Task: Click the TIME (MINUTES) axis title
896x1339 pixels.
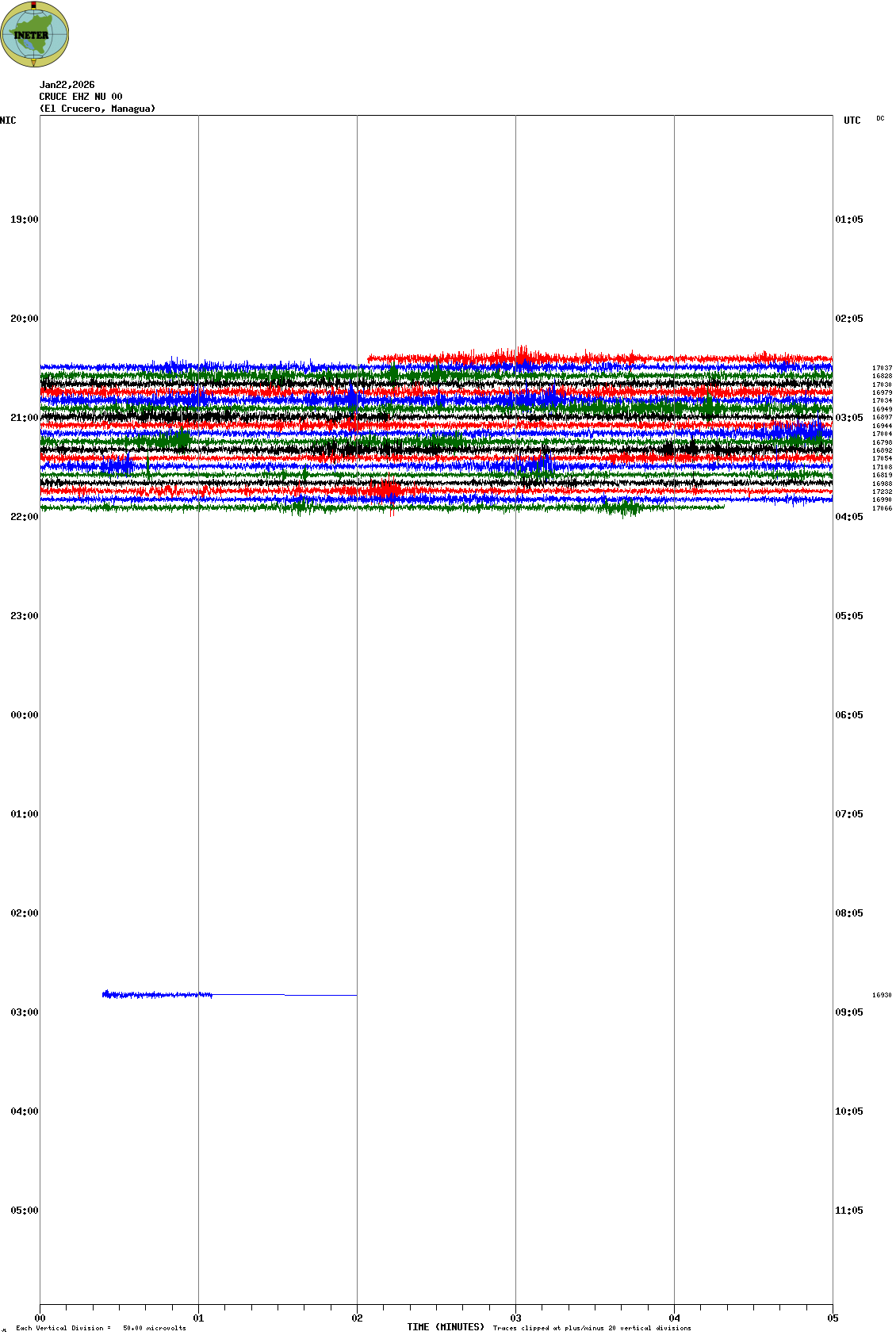Action: [446, 1327]
